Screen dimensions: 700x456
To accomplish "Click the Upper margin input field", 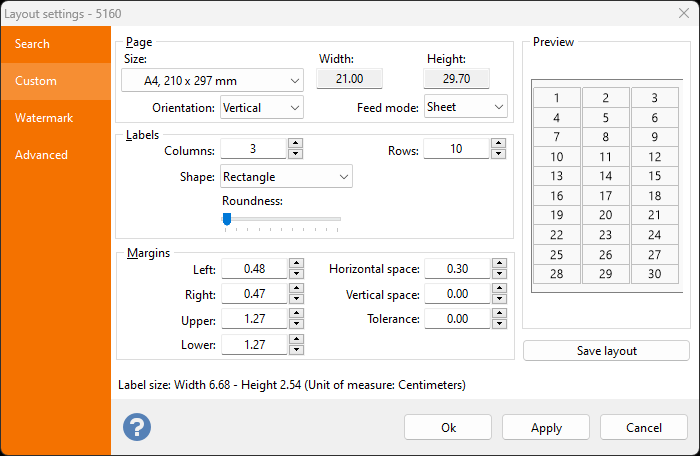I will tap(253, 320).
